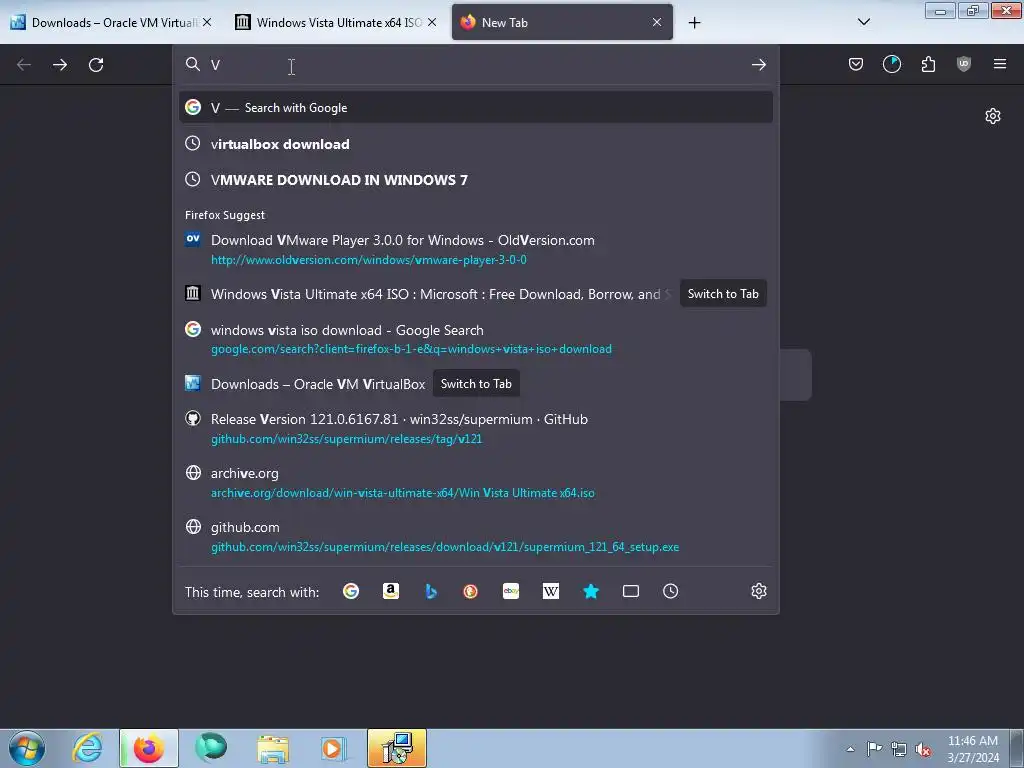
Task: Search open tabs using the tab icon
Action: pyautogui.click(x=631, y=591)
